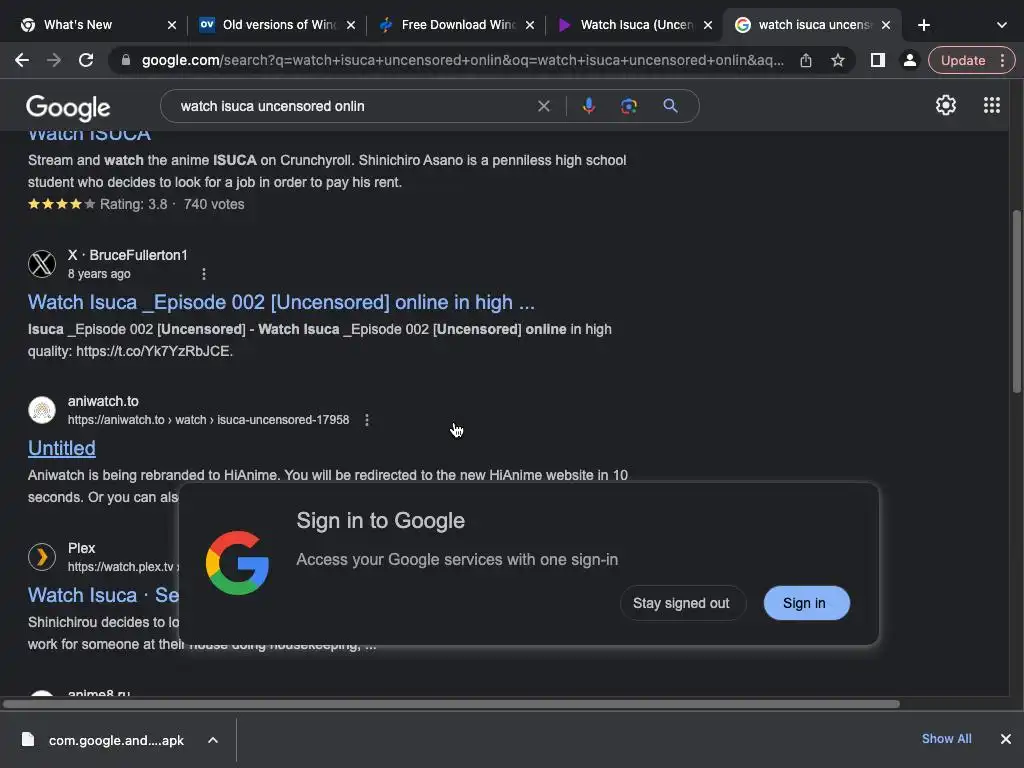Click the Google logo

[68, 108]
